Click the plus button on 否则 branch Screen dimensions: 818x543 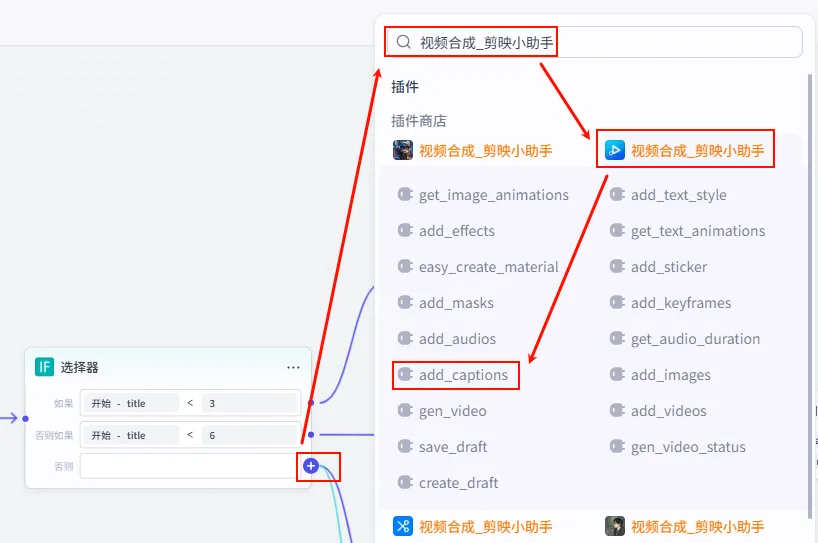tap(311, 466)
